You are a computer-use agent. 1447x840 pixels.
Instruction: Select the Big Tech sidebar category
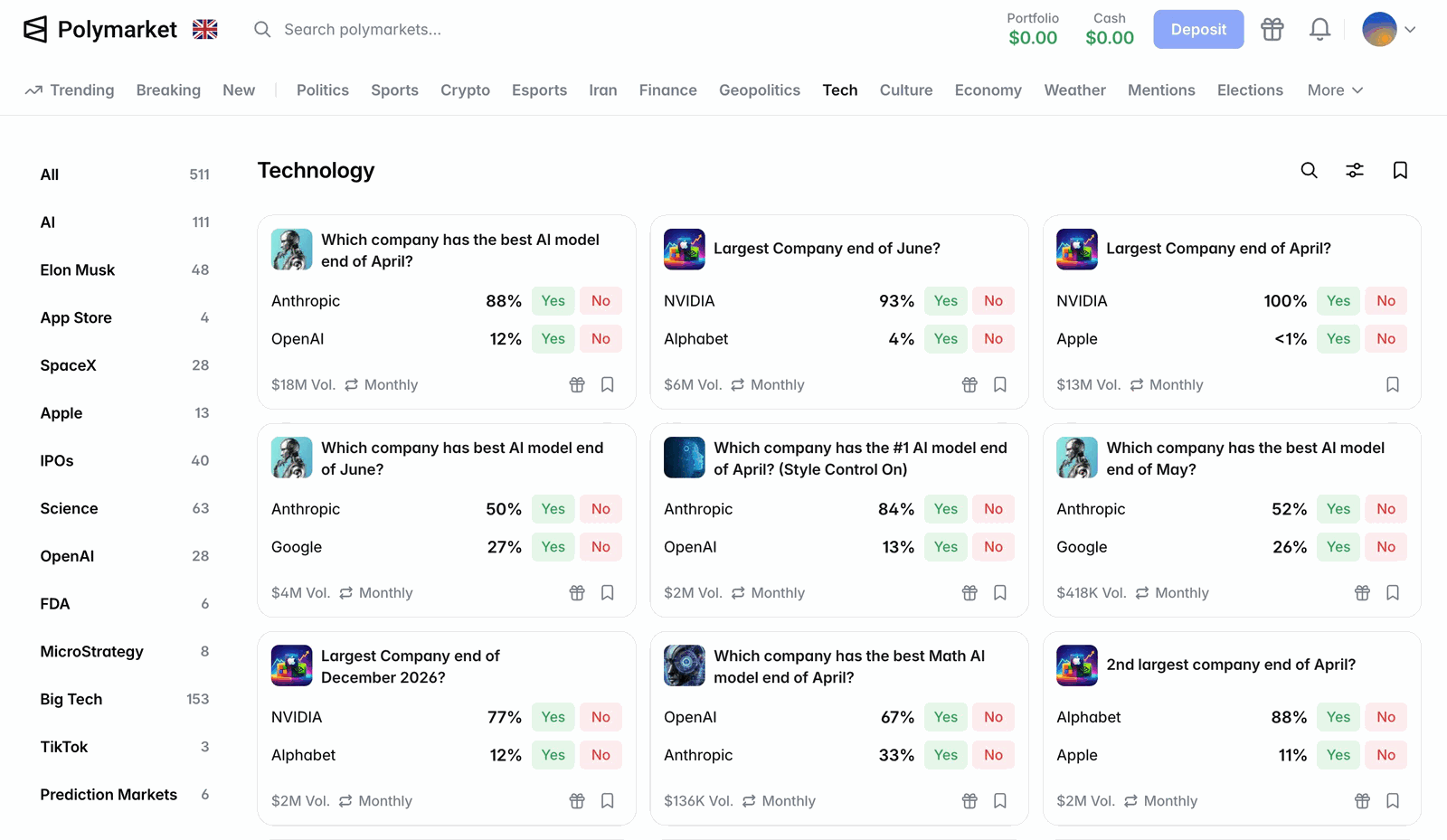71,698
